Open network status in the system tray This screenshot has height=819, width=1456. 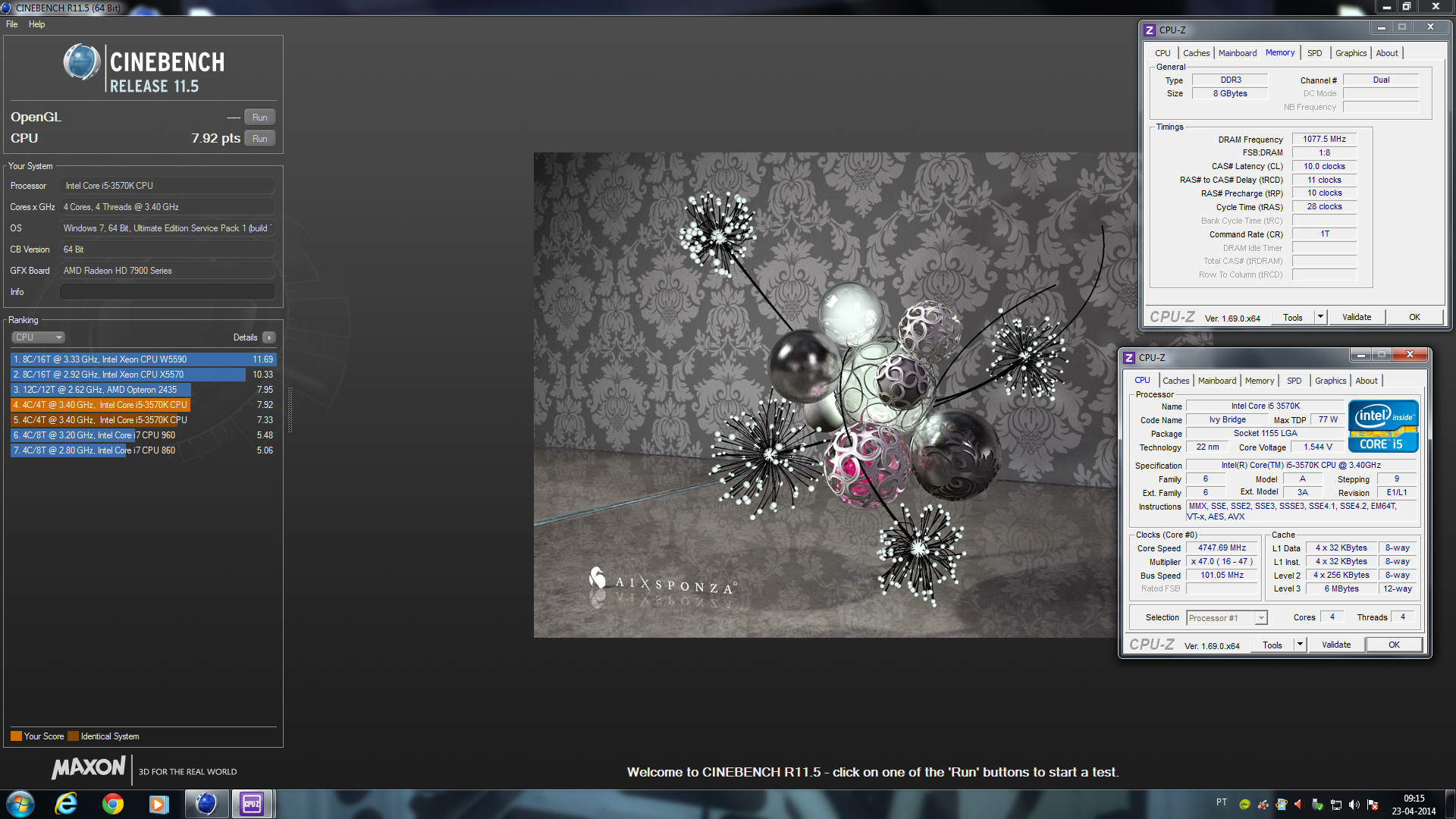point(1336,805)
